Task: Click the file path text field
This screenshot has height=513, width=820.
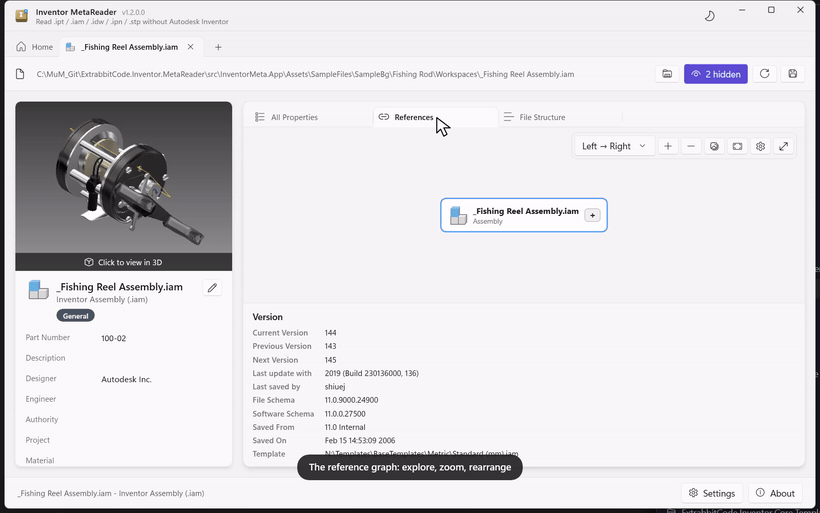Action: click(305, 74)
